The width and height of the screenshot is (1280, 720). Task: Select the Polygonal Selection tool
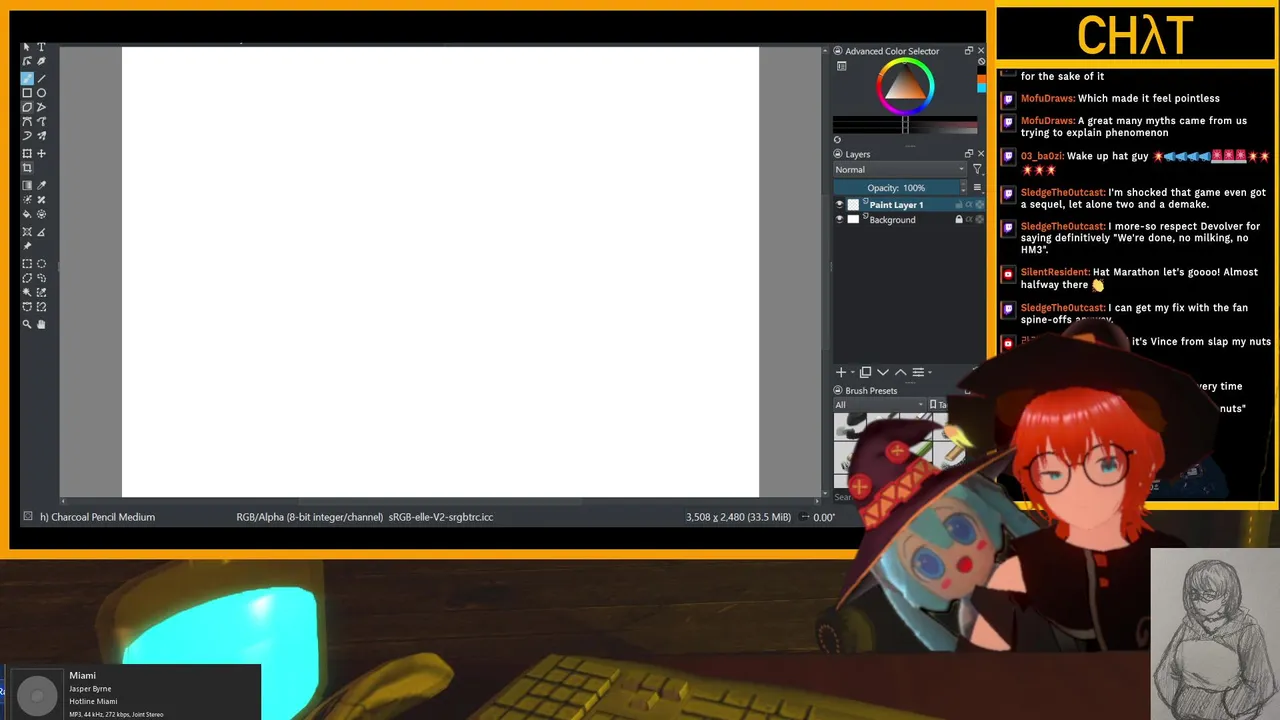tap(27, 278)
